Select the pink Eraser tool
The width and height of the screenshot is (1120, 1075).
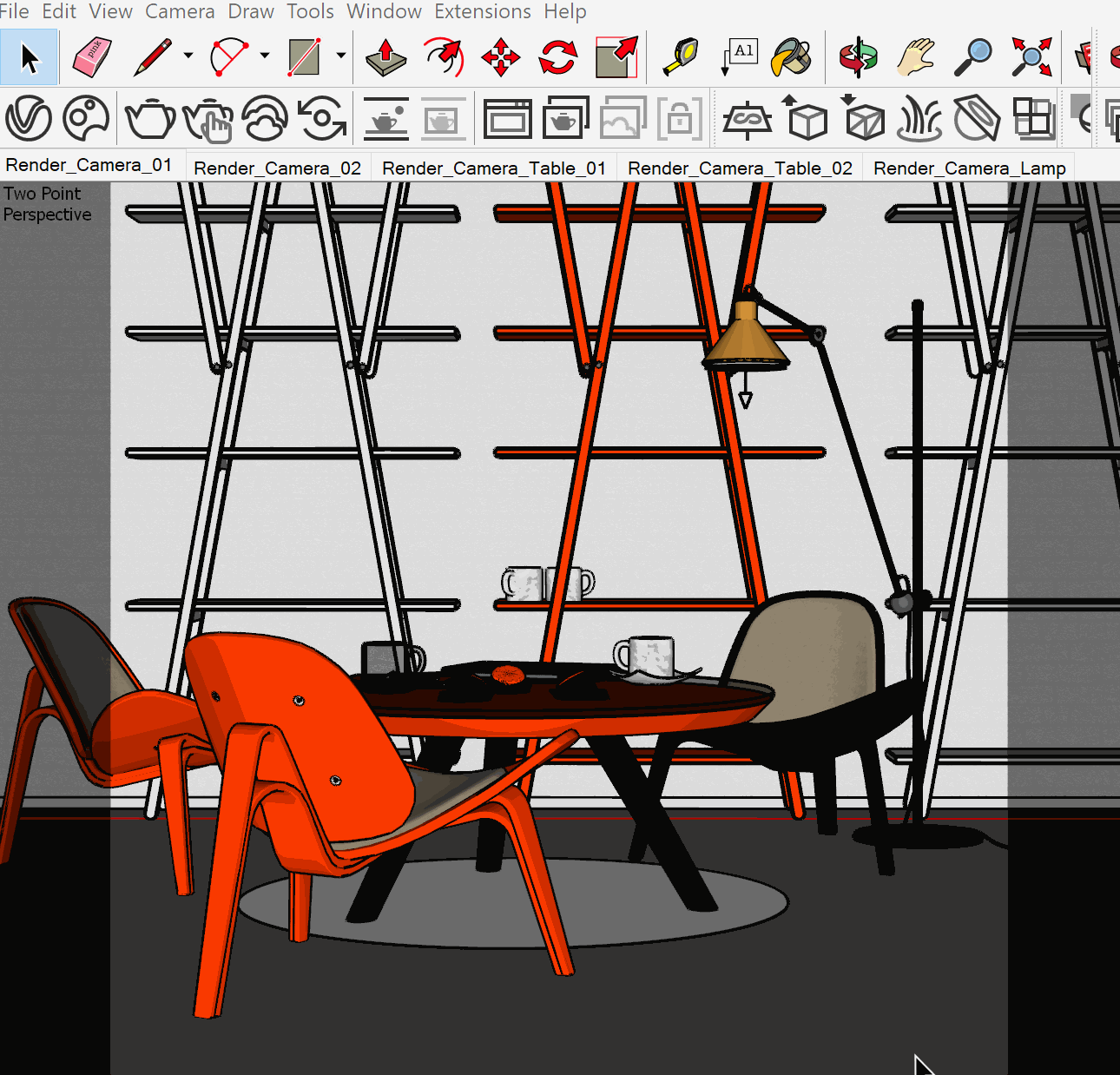[91, 57]
